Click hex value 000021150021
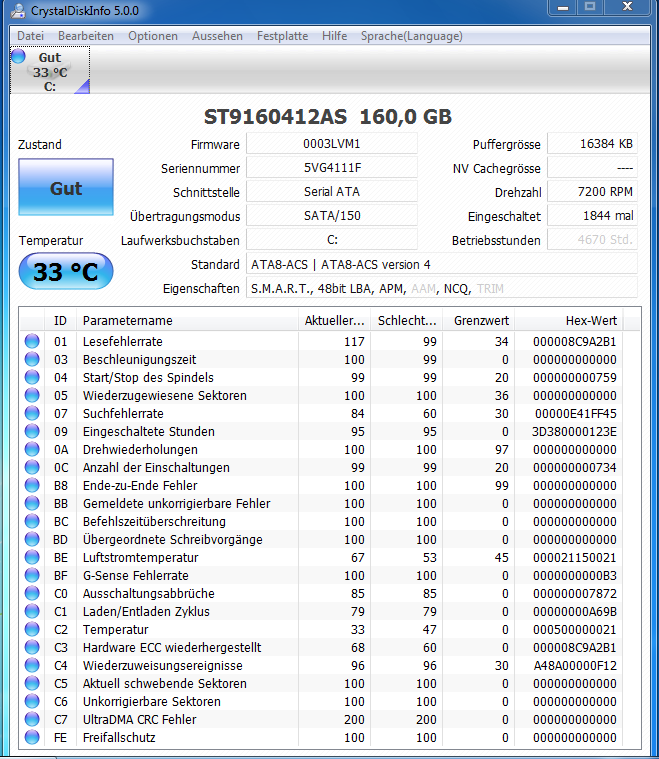659x759 pixels. point(575,558)
